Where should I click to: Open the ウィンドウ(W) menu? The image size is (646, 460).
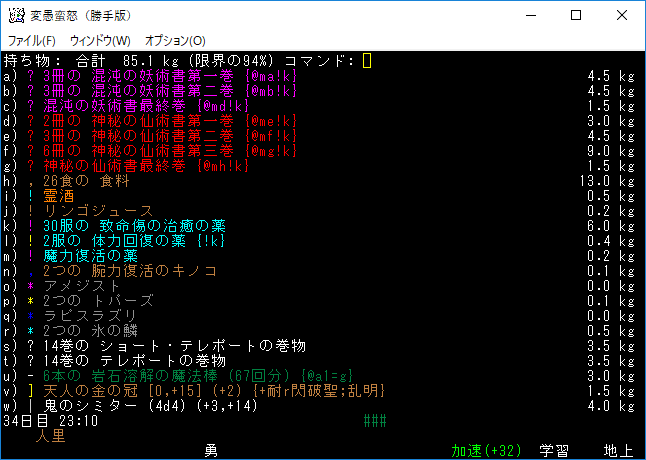[100, 40]
